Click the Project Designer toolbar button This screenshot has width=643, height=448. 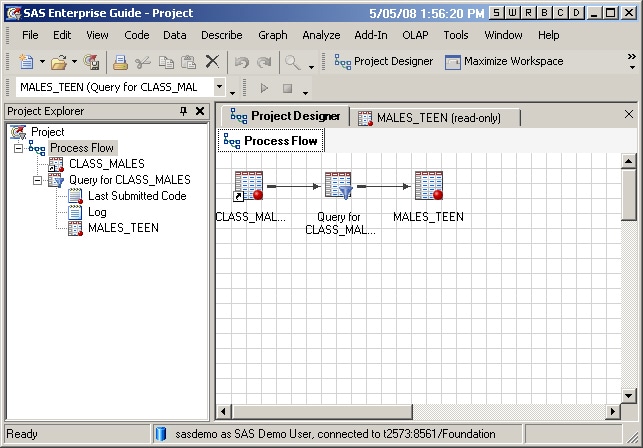384,62
